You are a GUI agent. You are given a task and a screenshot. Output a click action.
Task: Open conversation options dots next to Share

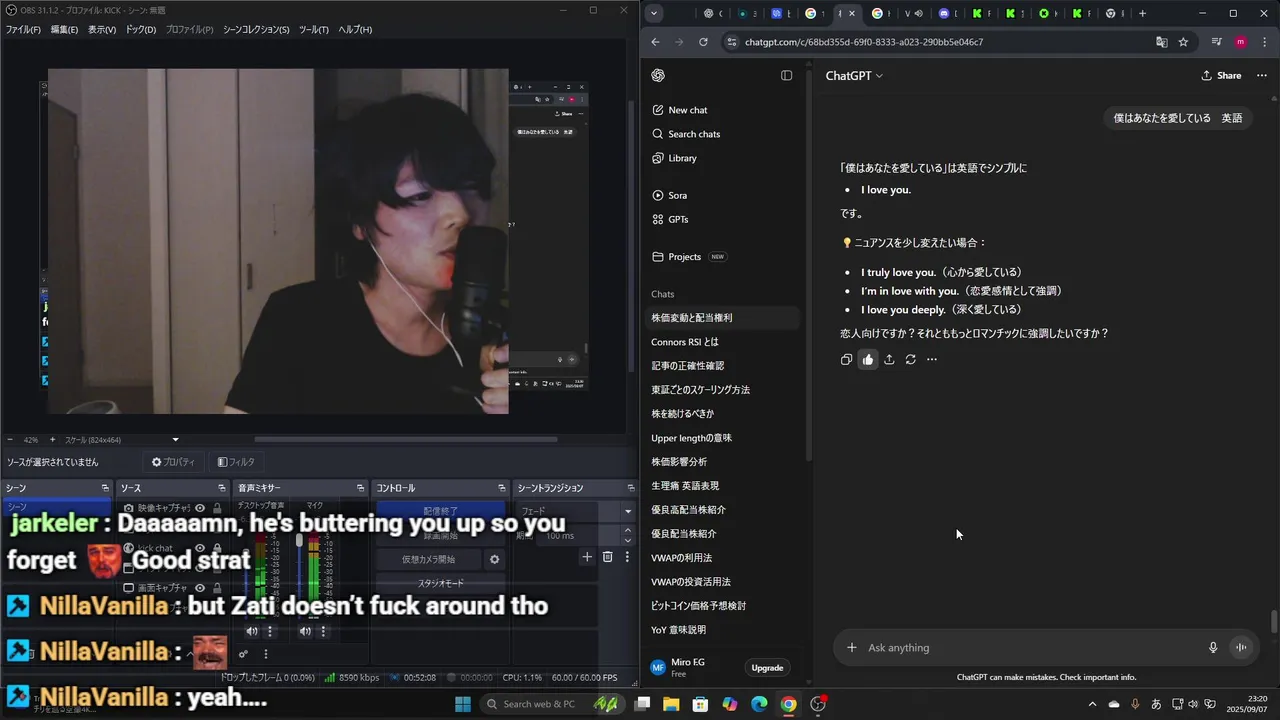click(x=1262, y=76)
